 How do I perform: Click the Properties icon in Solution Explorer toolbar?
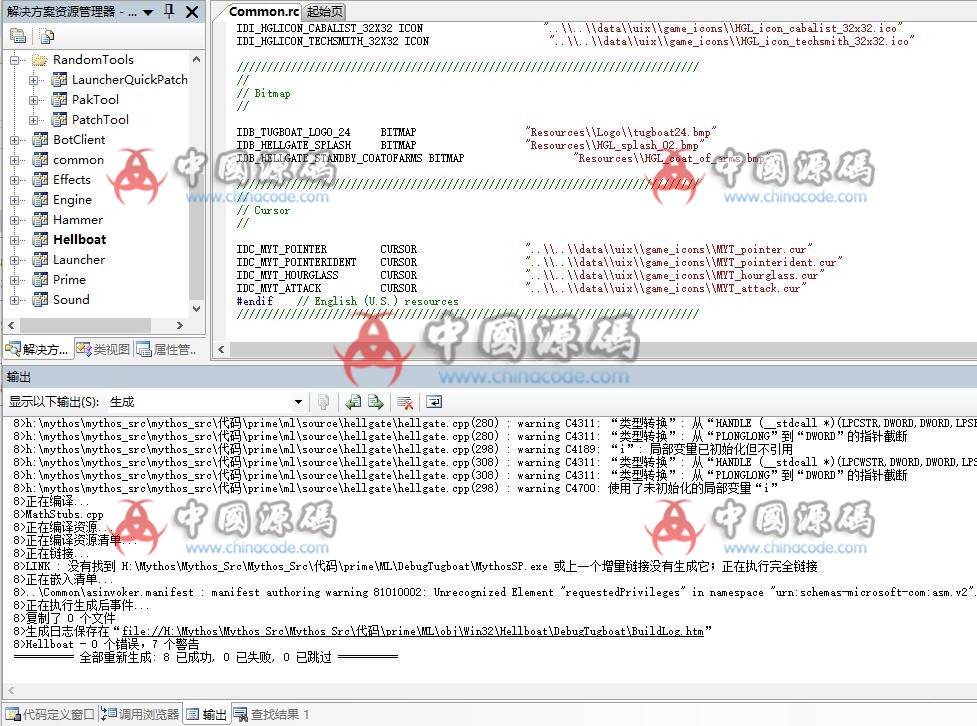pyautogui.click(x=18, y=37)
